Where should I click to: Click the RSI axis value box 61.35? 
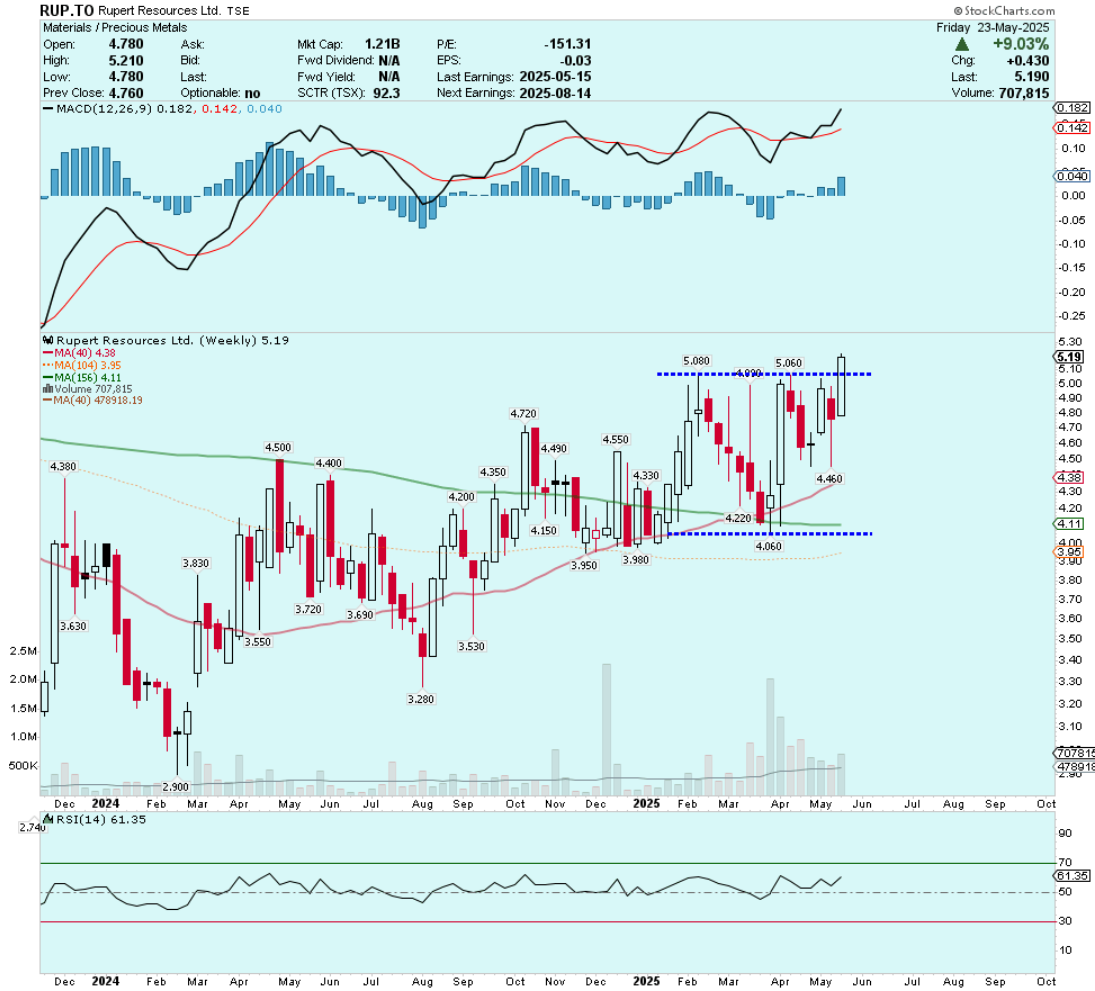point(1072,876)
